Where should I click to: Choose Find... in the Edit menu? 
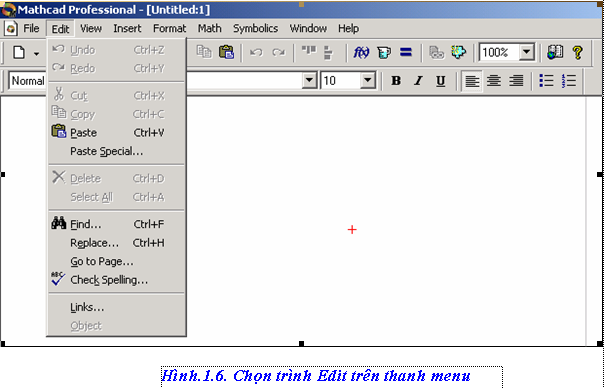coord(116,224)
